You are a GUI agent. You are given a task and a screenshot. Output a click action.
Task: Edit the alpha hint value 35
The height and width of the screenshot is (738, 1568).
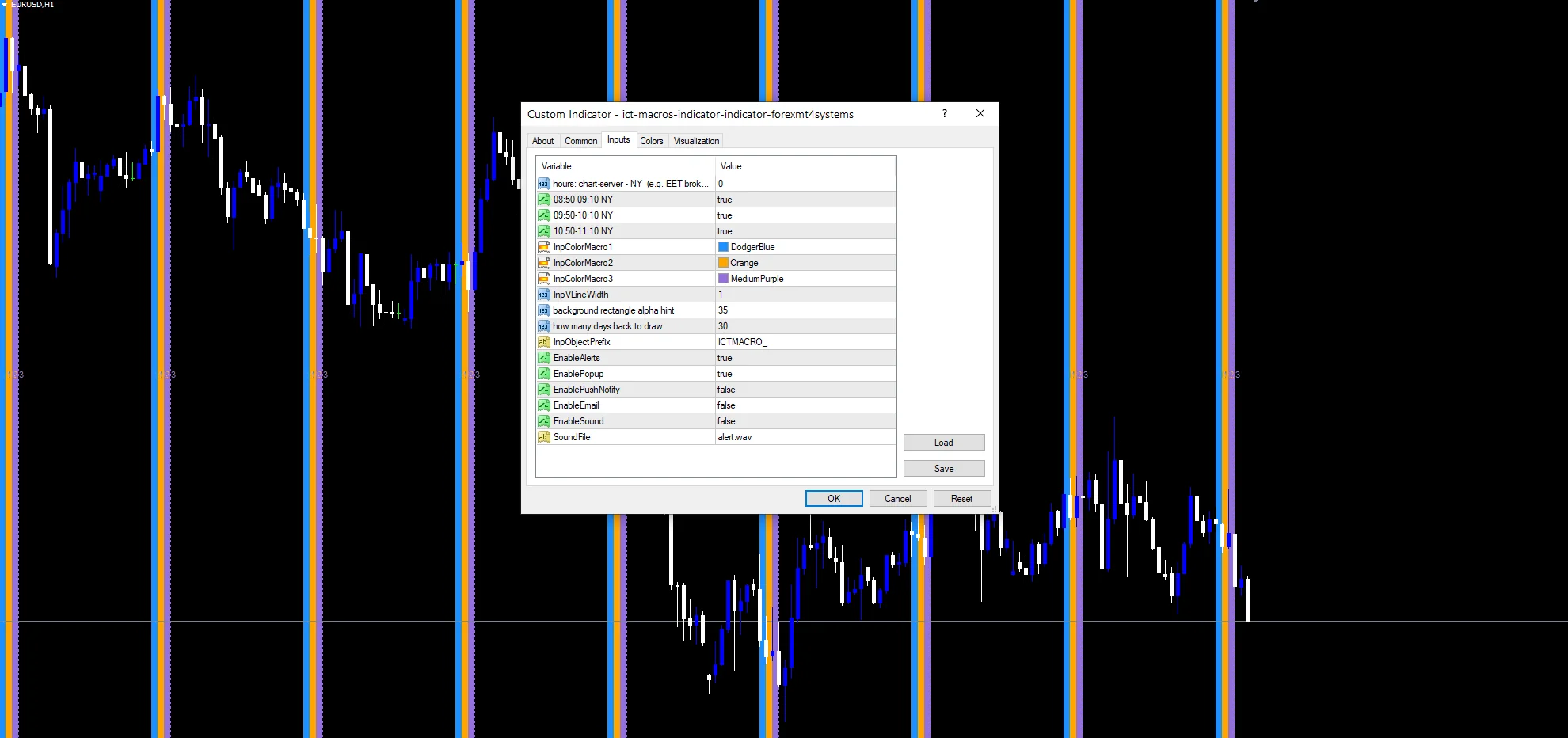[805, 310]
